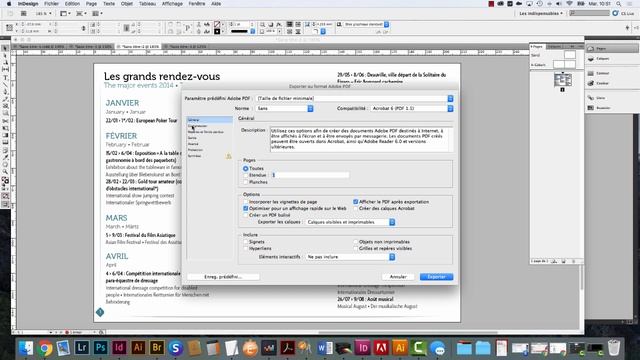Uncheck Optimiser pour un affichage rapide

pos(246,208)
